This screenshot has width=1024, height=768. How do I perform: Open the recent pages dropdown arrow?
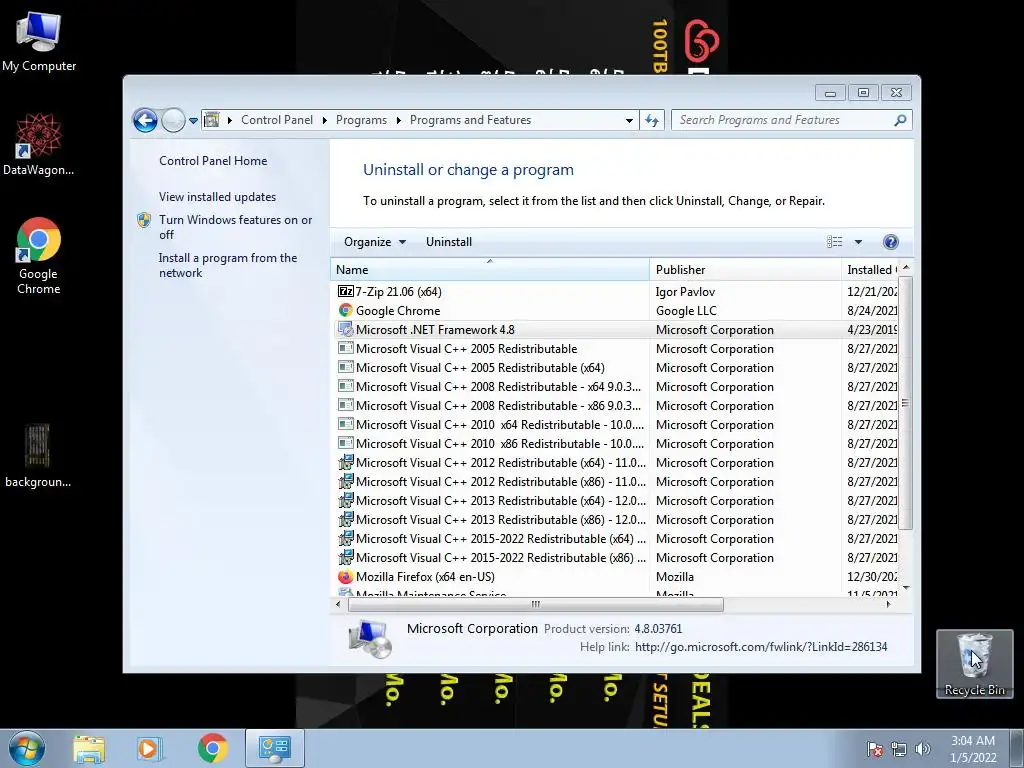tap(193, 121)
